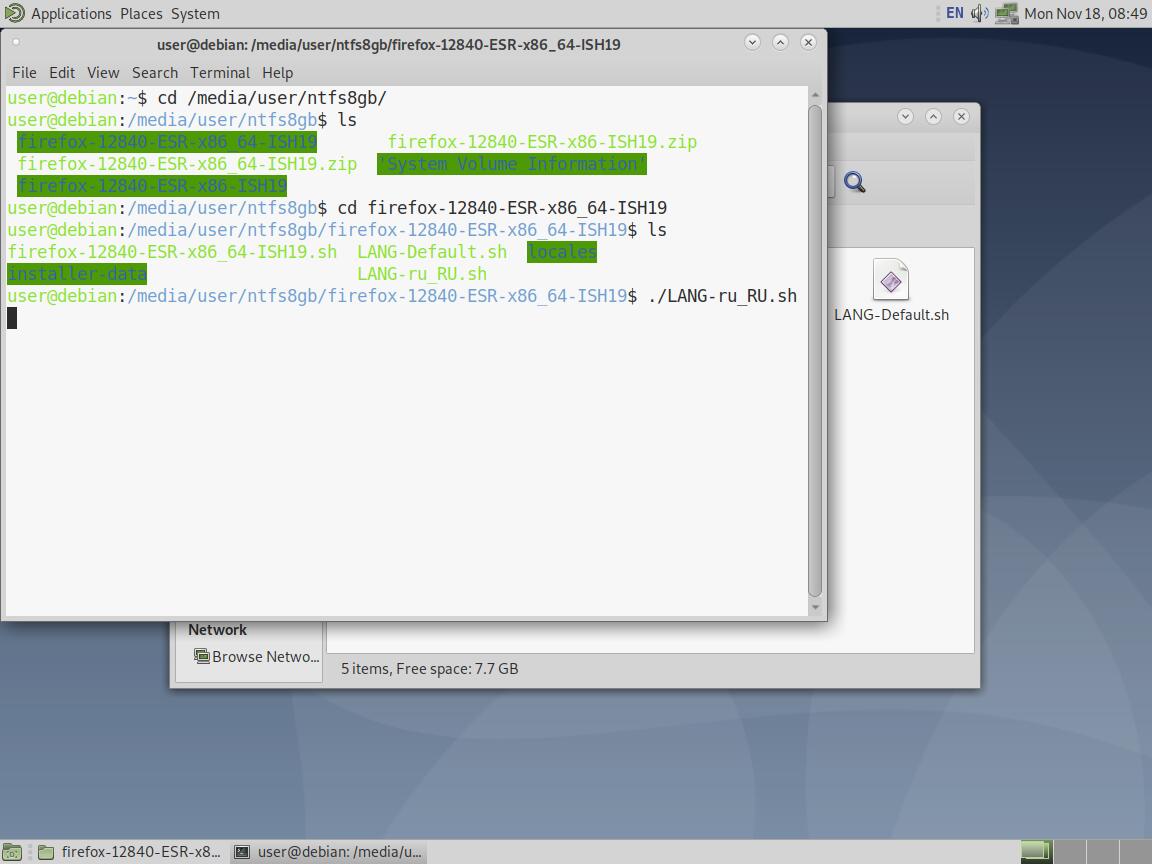Viewport: 1152px width, 864px height.
Task: Open the terminal Edit menu
Action: pos(62,72)
